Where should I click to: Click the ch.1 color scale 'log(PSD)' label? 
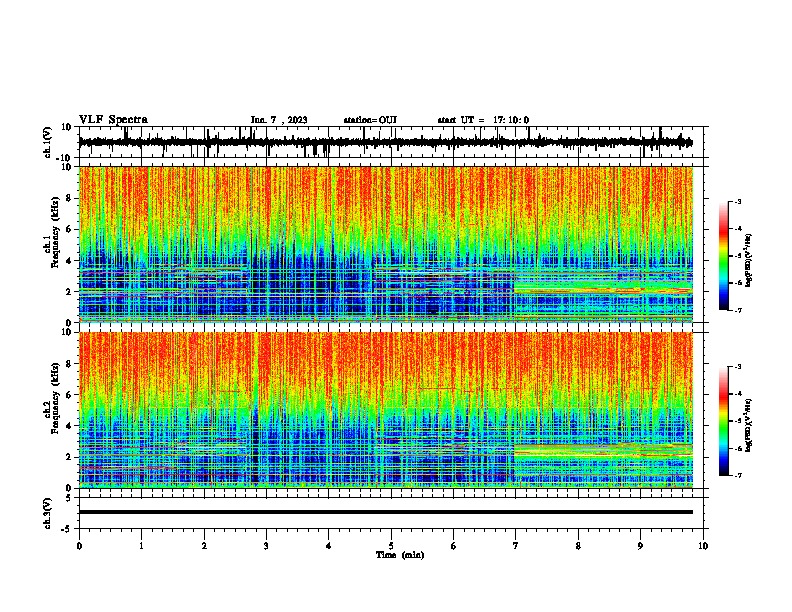point(749,261)
